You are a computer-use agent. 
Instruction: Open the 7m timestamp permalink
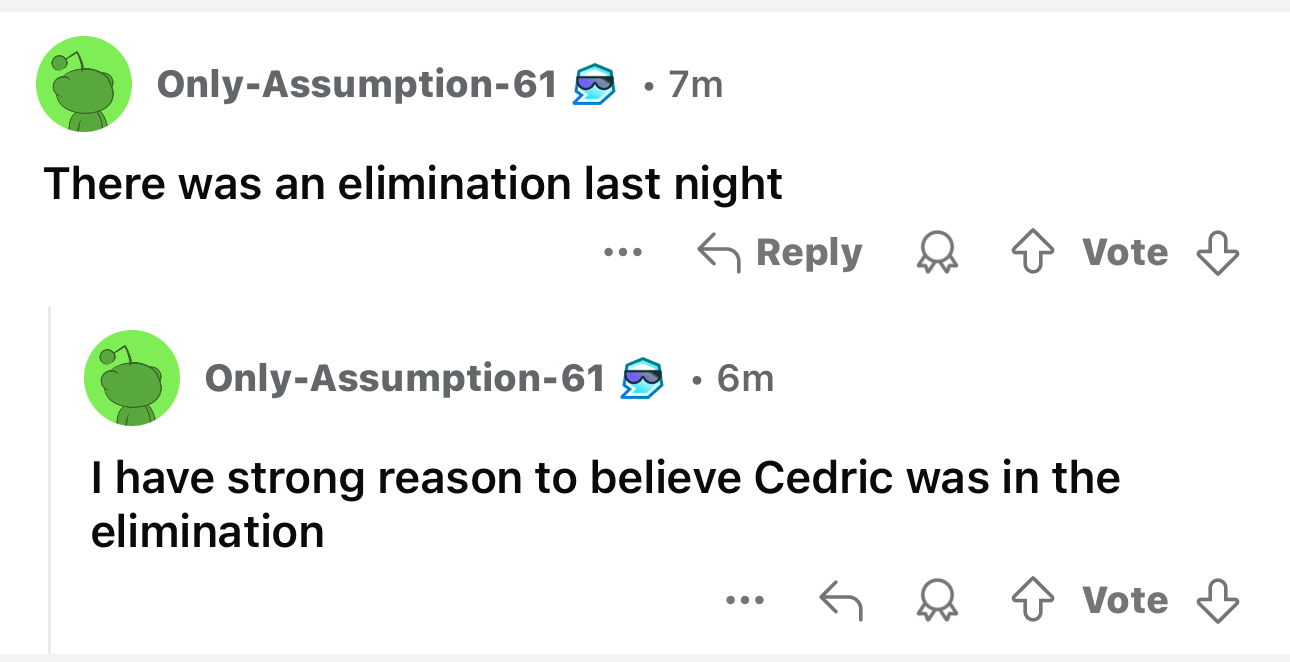695,85
